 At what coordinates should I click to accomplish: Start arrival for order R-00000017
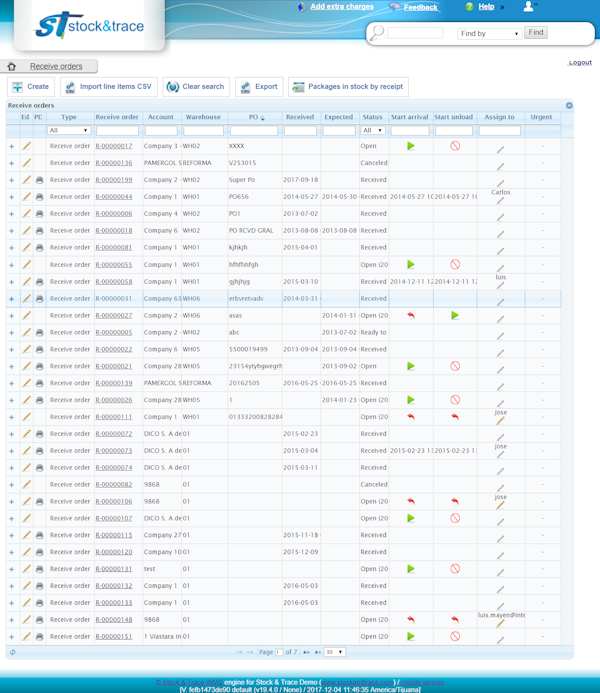tap(411, 146)
